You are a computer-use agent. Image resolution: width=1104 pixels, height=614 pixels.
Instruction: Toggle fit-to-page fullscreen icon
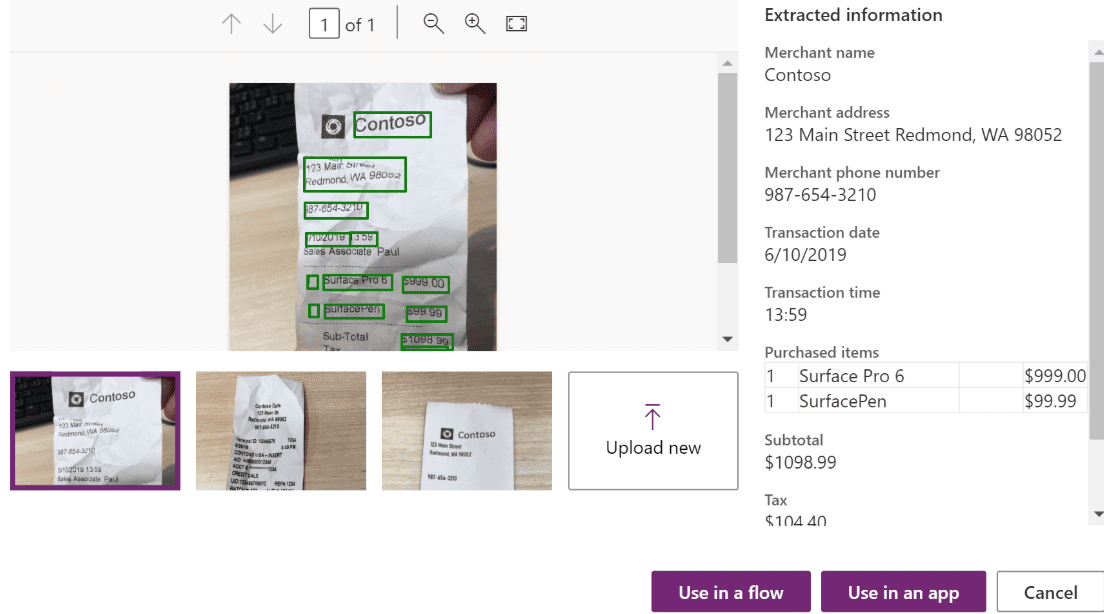(x=516, y=24)
